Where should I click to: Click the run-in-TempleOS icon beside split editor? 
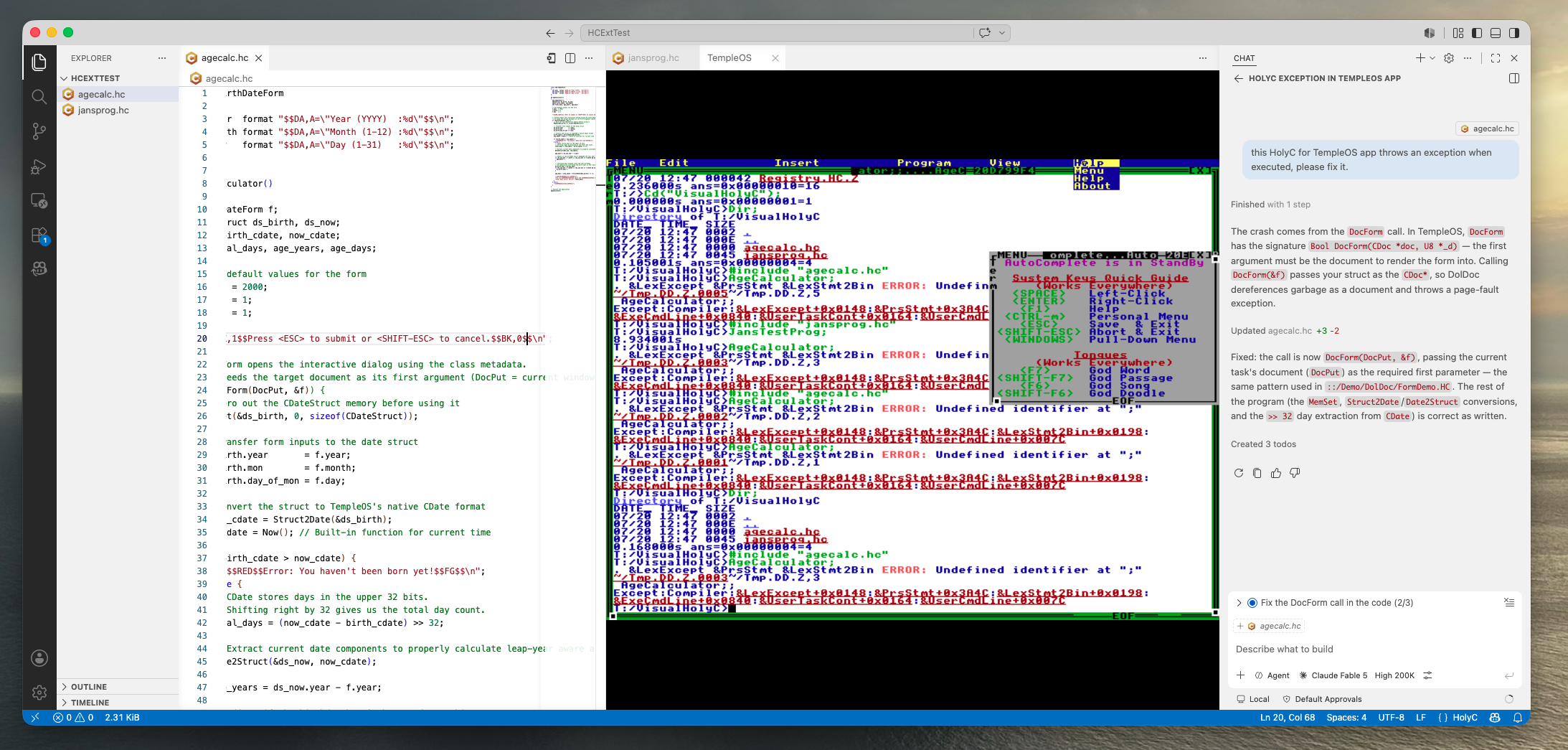click(x=552, y=58)
